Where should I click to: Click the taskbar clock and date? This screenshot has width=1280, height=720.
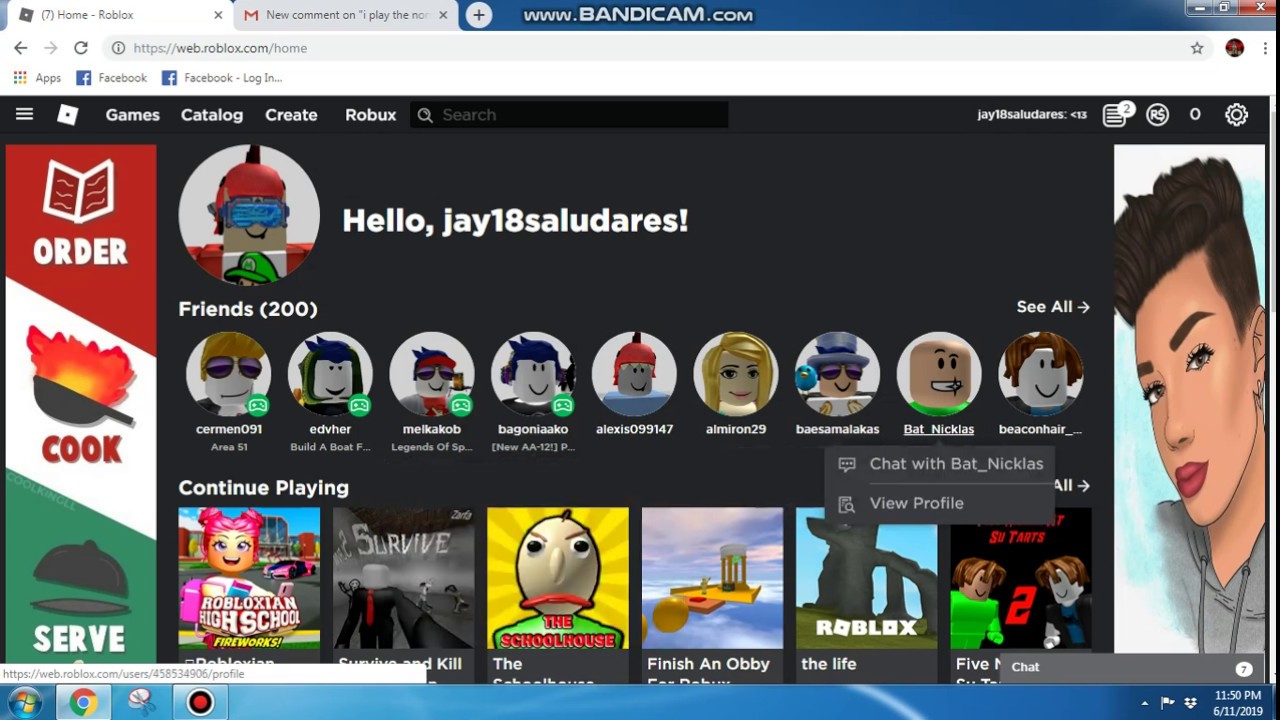1238,703
